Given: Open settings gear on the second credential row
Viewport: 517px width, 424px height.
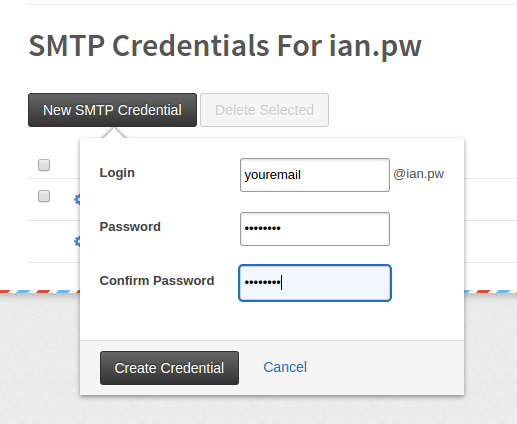Looking at the screenshot, I should pos(77,241).
